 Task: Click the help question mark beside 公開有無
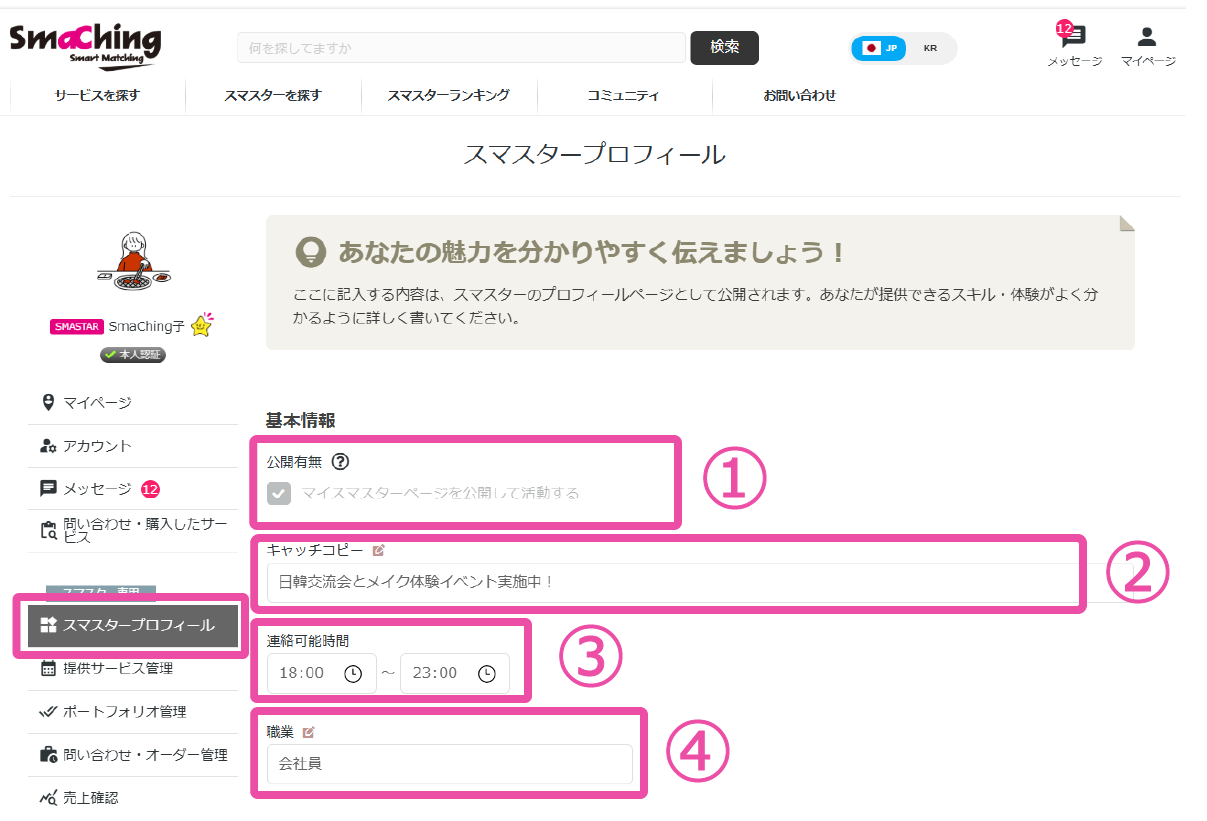[x=340, y=462]
